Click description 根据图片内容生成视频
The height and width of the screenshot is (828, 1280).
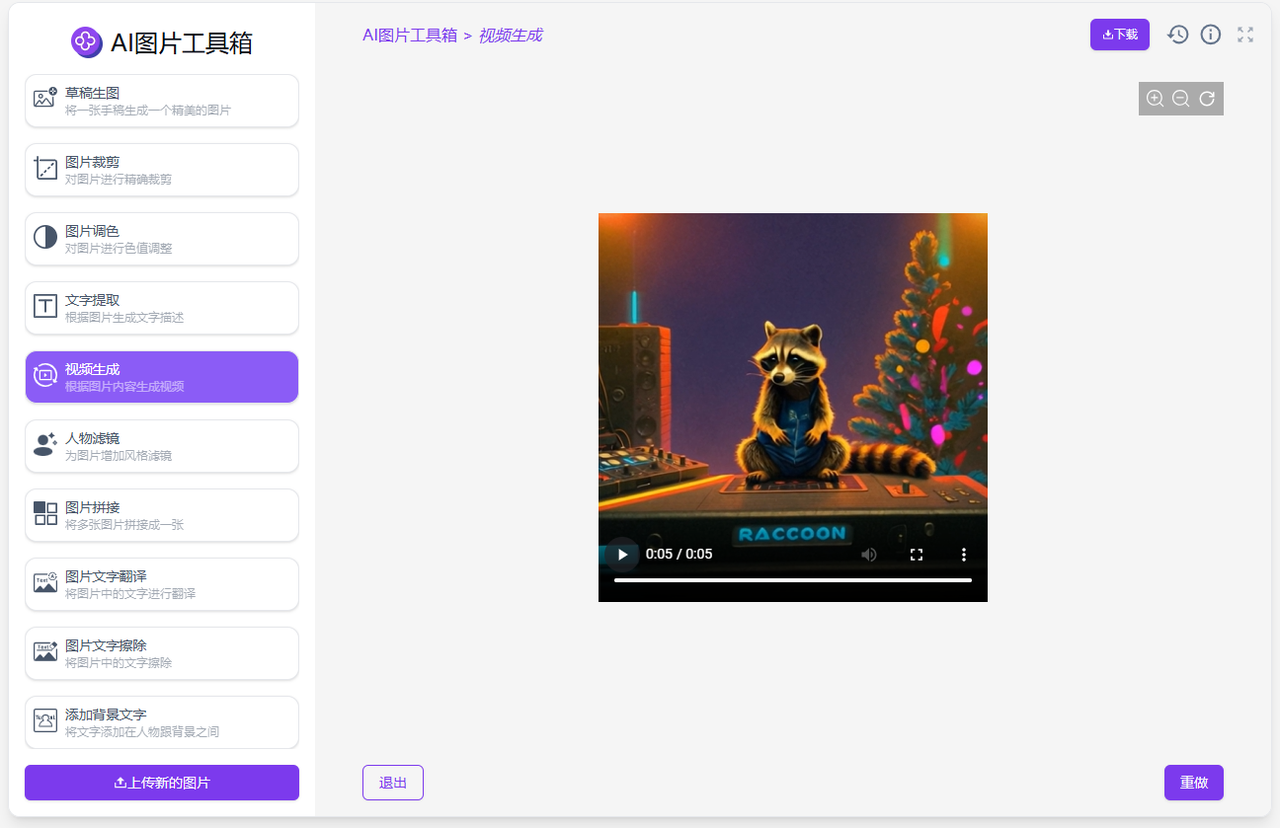[124, 386]
